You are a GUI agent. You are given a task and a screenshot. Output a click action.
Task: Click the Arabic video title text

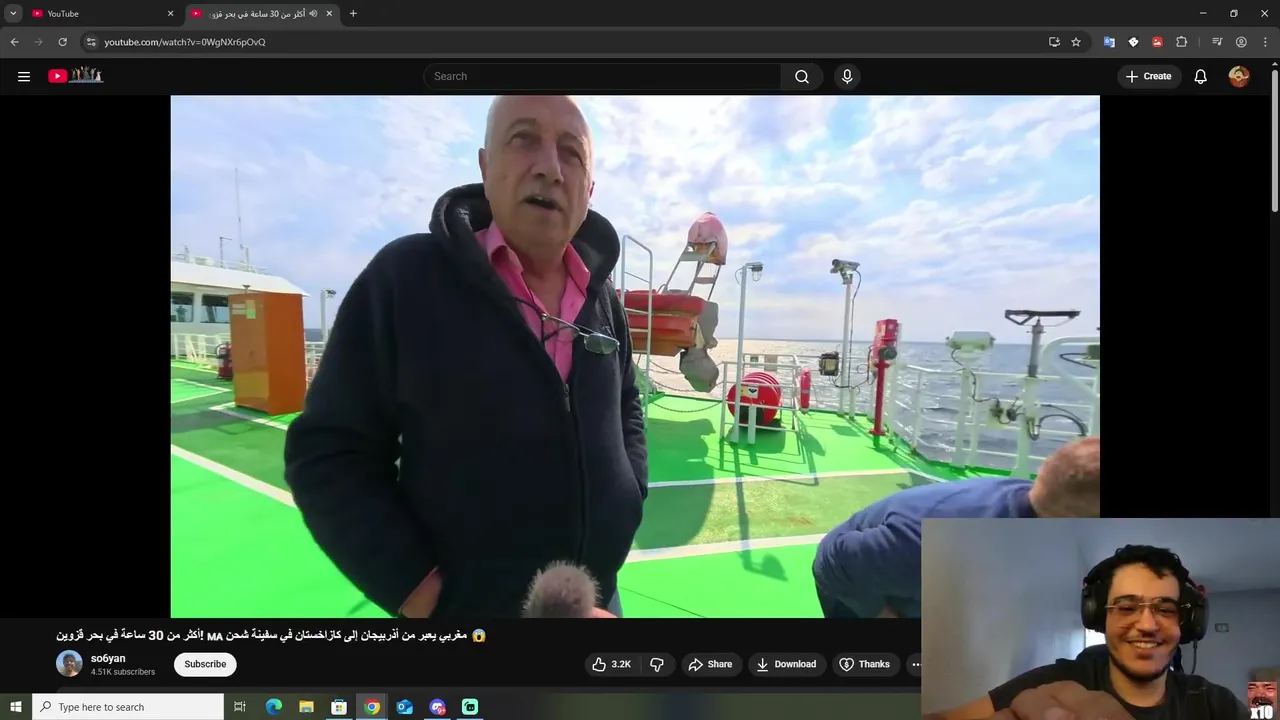click(271, 635)
